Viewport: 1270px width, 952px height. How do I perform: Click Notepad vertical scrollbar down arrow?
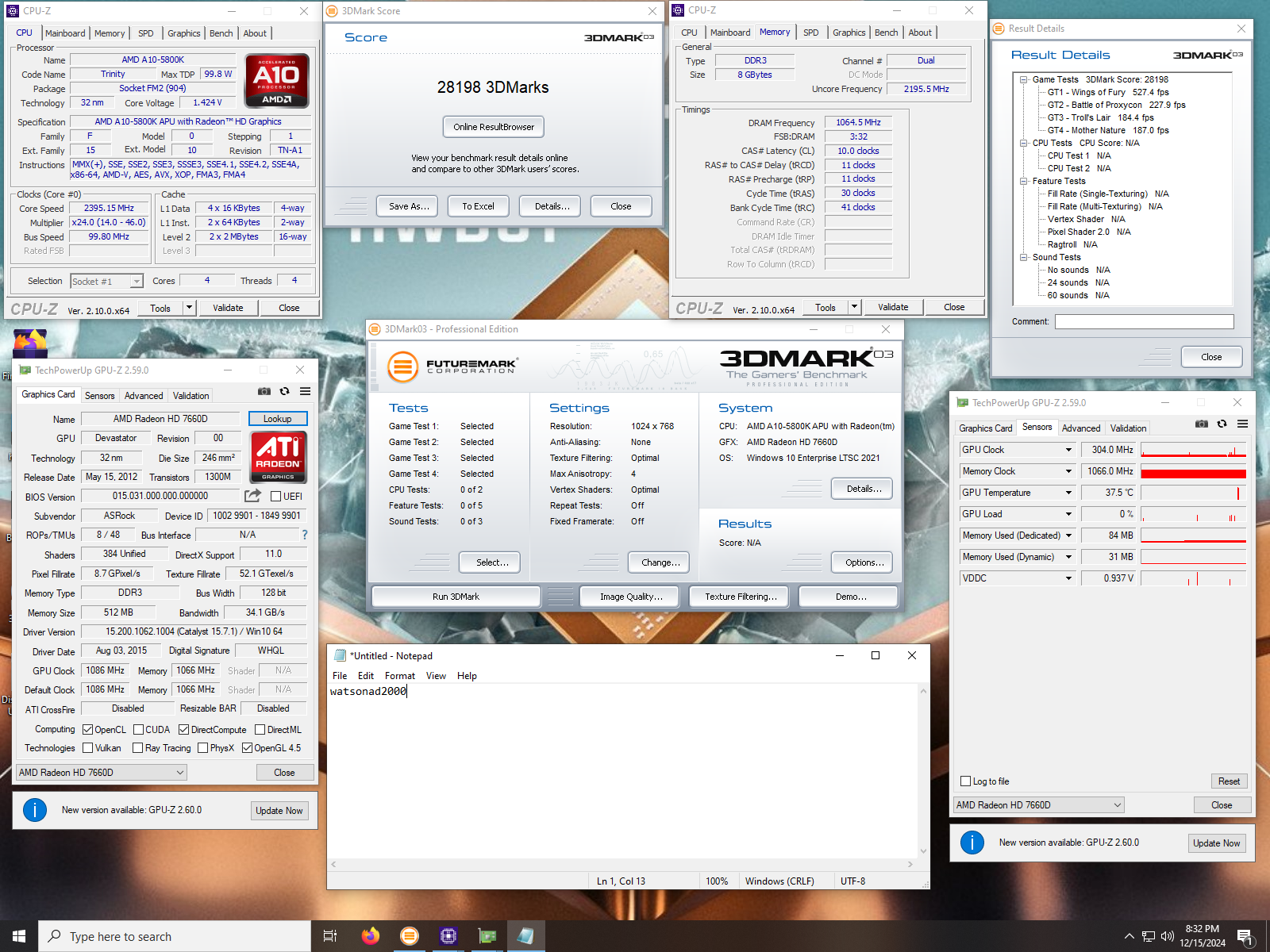click(x=923, y=851)
